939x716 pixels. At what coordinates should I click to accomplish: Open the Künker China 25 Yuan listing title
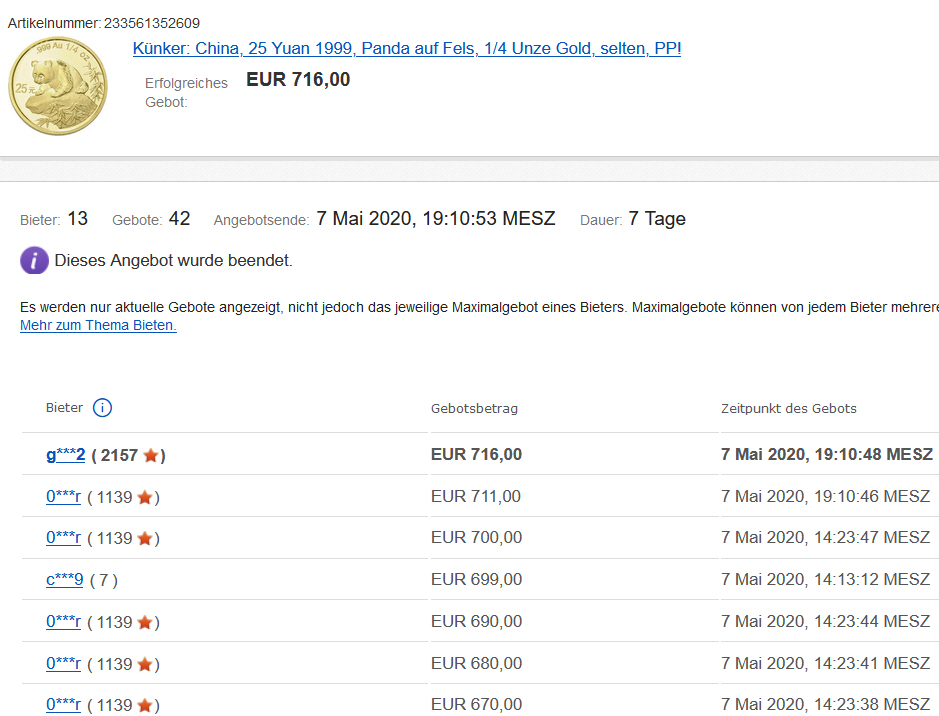point(406,48)
